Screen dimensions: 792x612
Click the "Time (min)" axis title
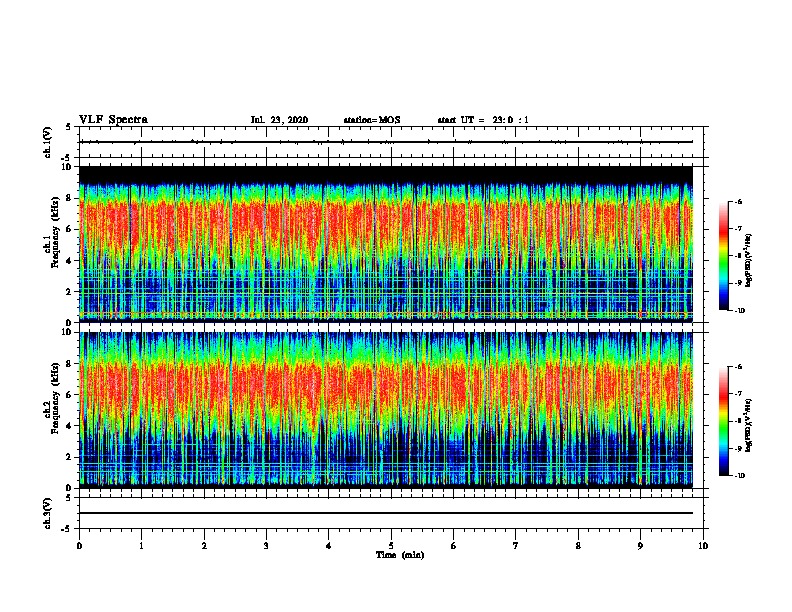(x=400, y=555)
